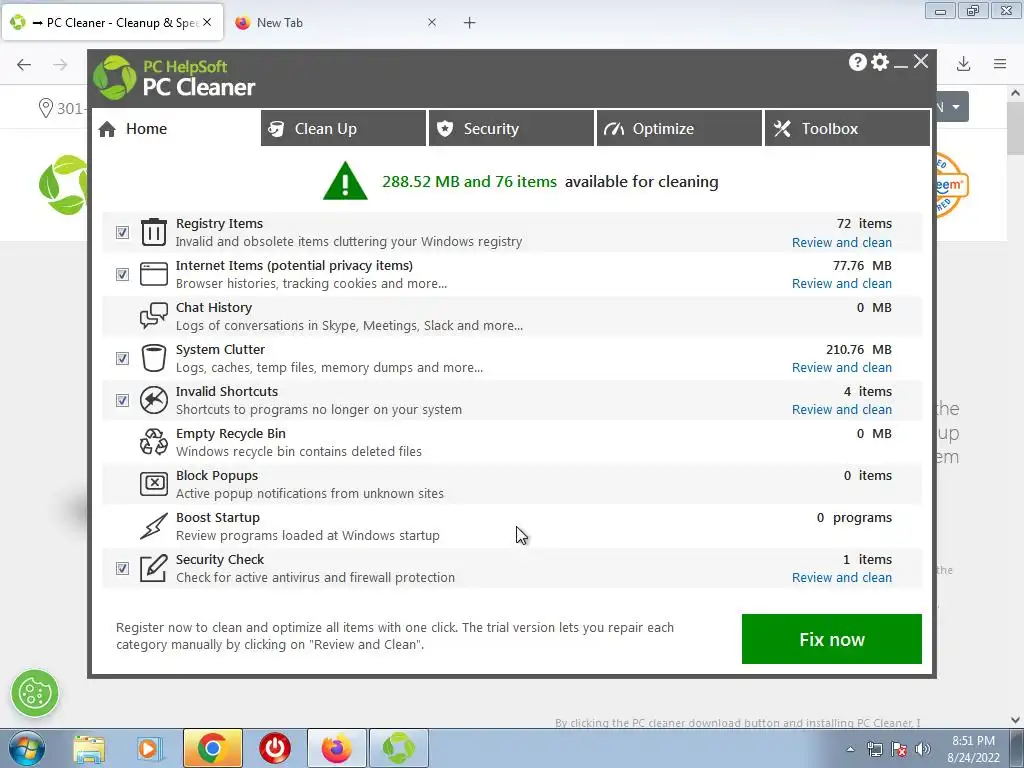Click the Boost Startup lightning icon

(x=153, y=526)
